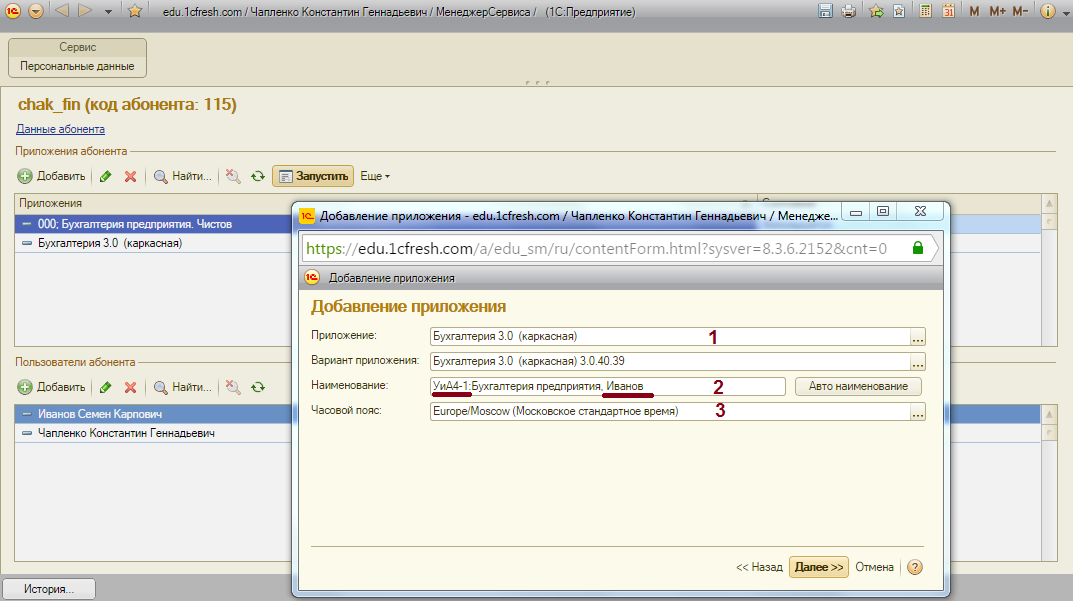Viewport: 1073px width, 601px height.
Task: Open the calendar icon in top toolbar
Action: coord(947,11)
